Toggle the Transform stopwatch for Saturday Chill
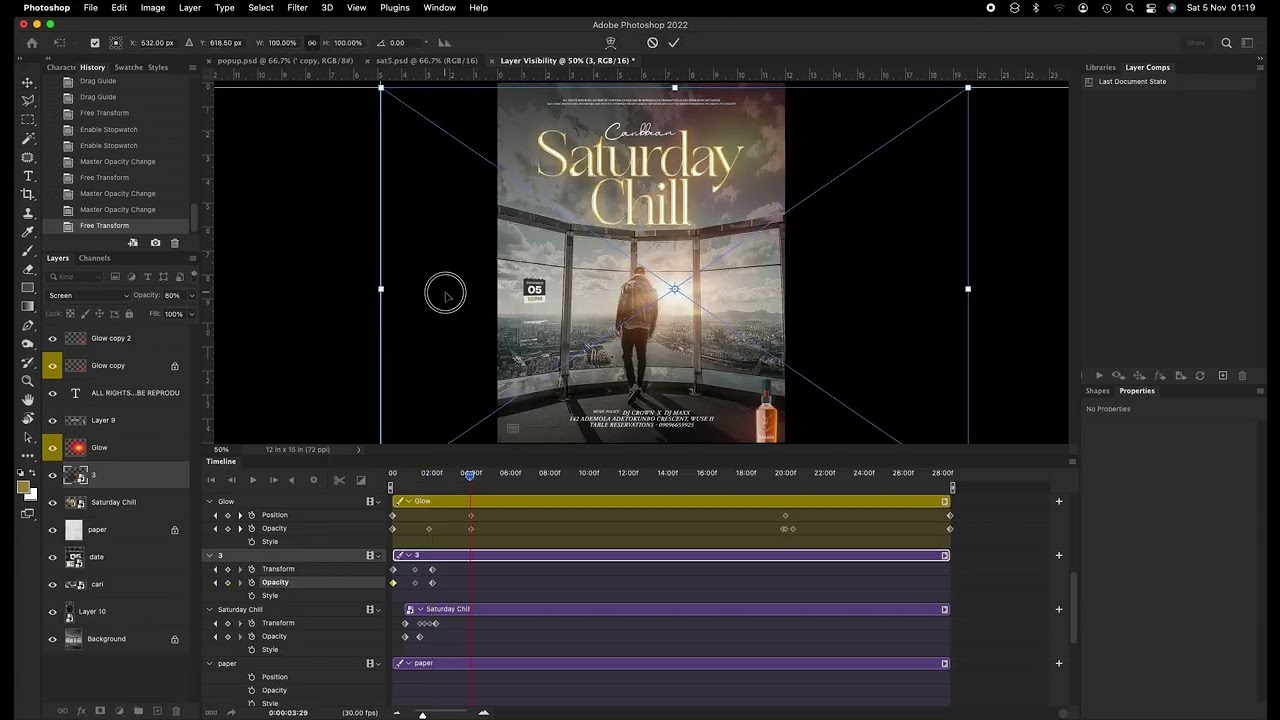The height and width of the screenshot is (720, 1280). click(x=252, y=623)
